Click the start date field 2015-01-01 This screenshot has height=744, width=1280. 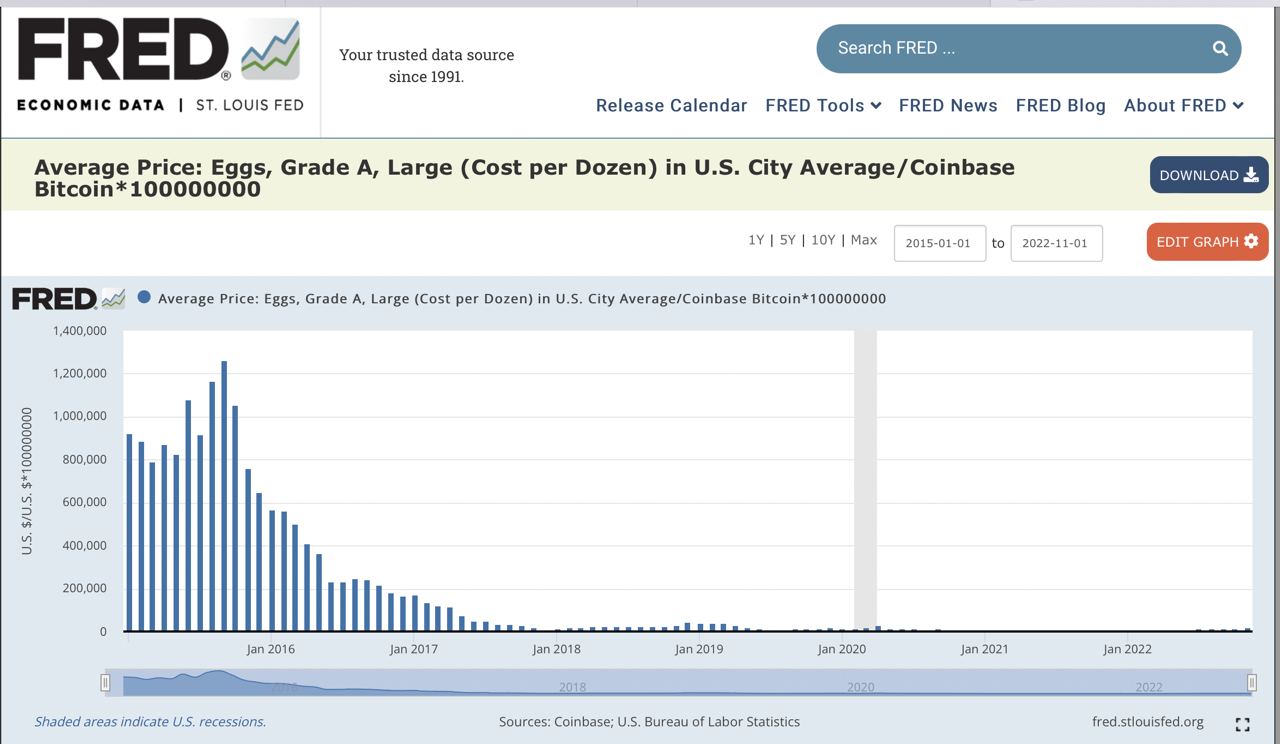click(x=940, y=243)
